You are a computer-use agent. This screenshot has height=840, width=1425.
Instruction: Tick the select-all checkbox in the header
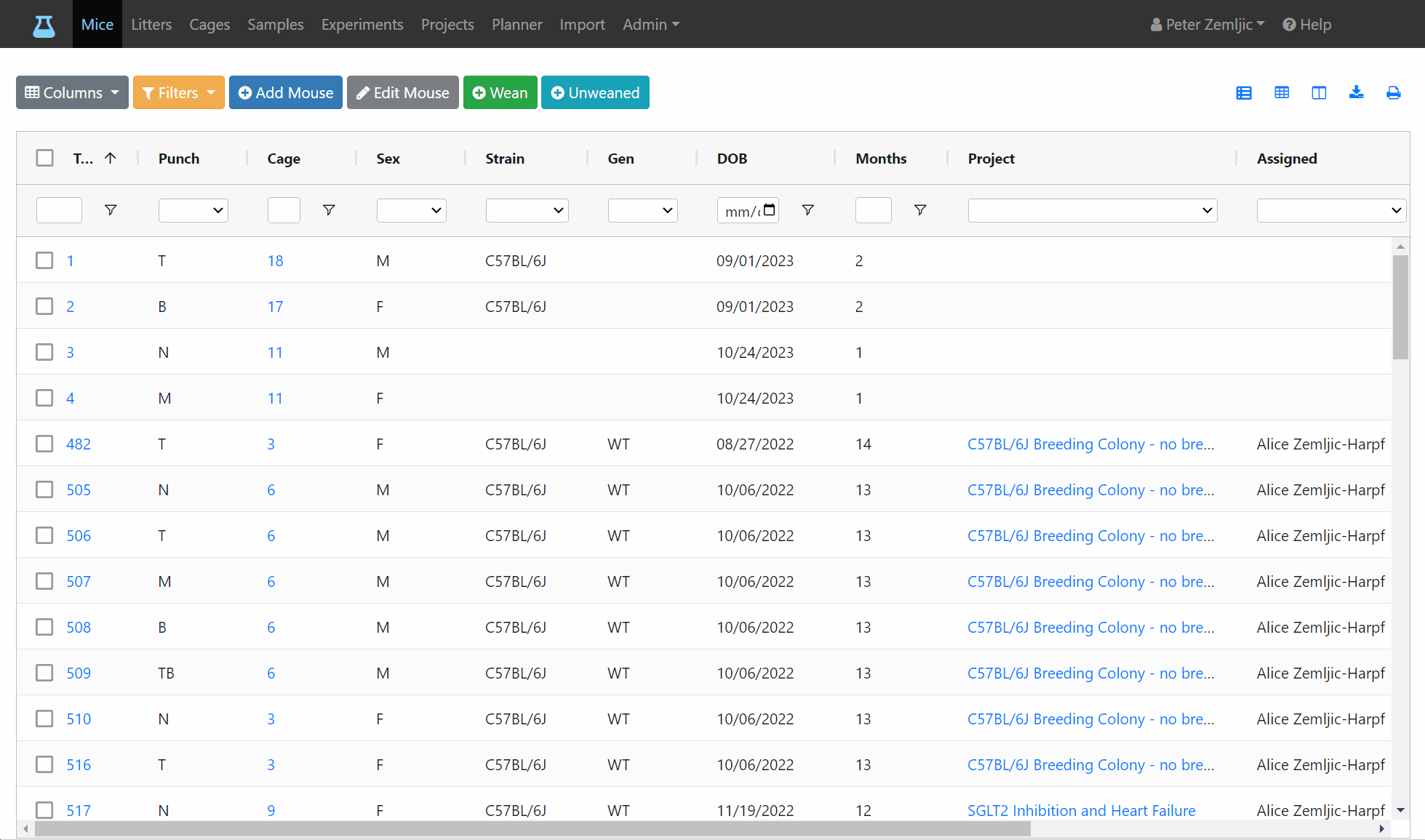(45, 158)
